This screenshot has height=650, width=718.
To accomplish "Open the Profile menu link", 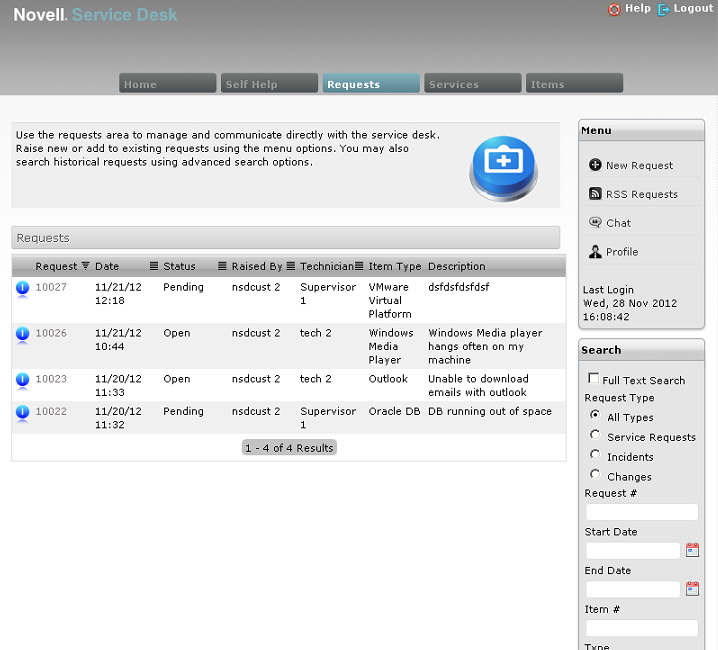I will pyautogui.click(x=622, y=252).
